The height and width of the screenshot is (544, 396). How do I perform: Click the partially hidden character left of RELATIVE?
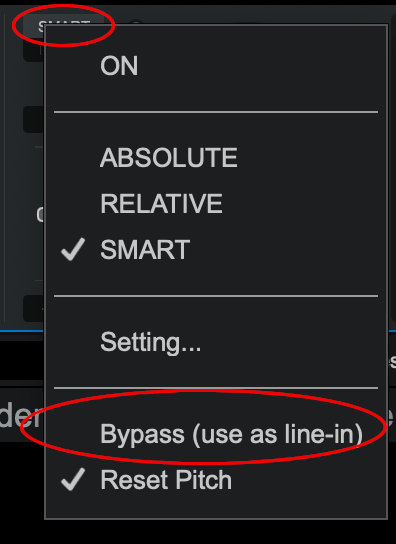tap(40, 215)
